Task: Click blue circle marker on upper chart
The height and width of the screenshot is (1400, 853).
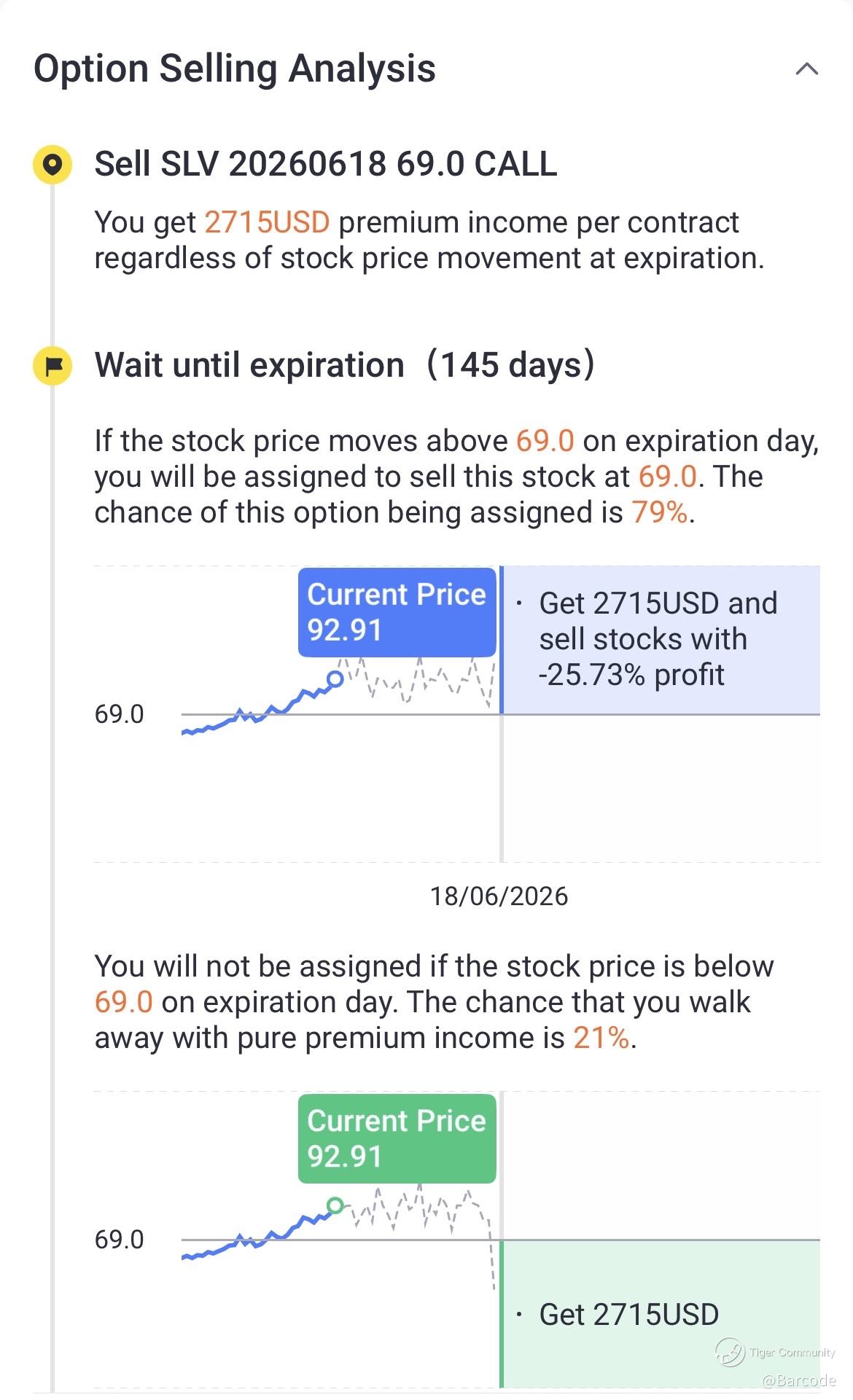Action: (x=335, y=679)
